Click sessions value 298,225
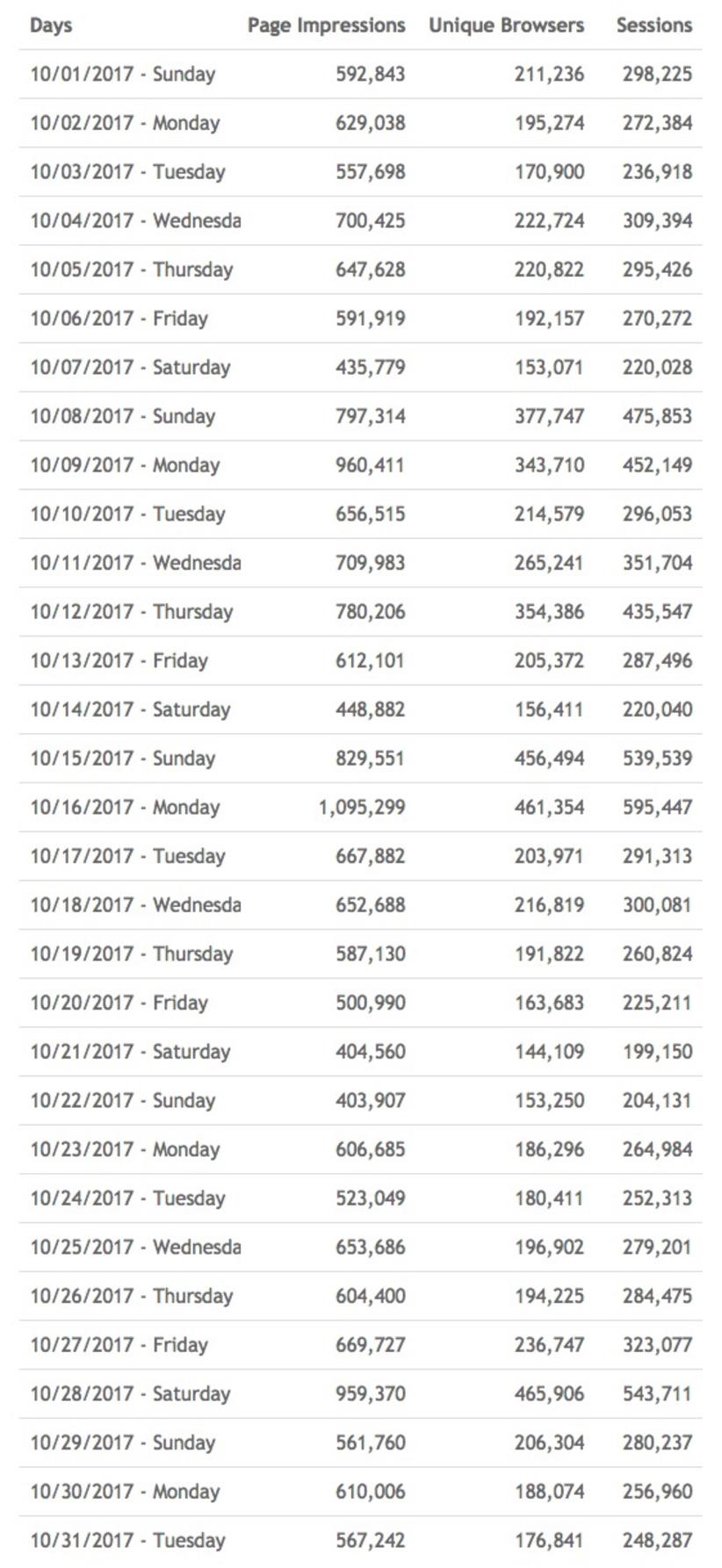This screenshot has height=1568, width=722. coord(657,74)
